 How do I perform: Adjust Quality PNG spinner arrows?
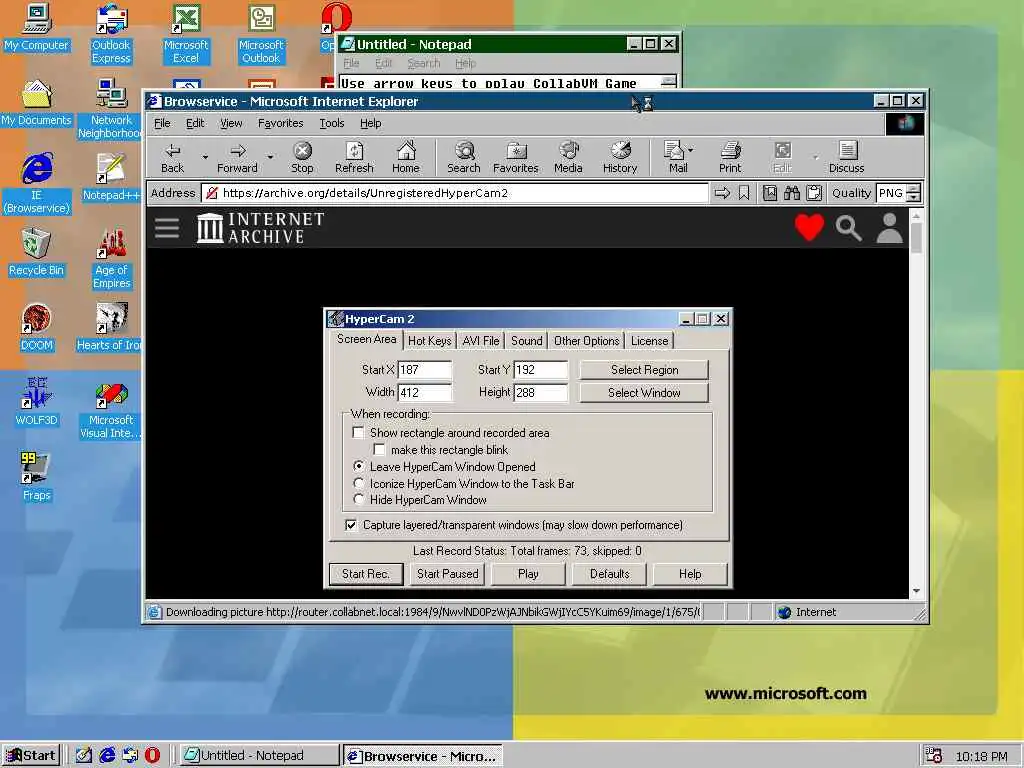click(914, 193)
